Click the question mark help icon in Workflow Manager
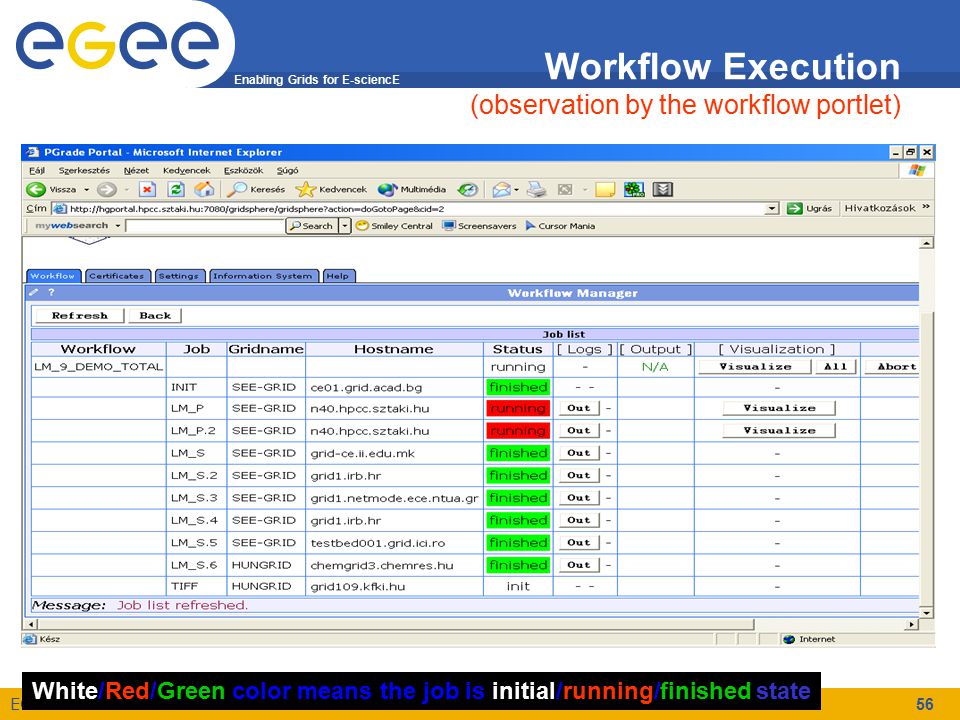 (51, 293)
